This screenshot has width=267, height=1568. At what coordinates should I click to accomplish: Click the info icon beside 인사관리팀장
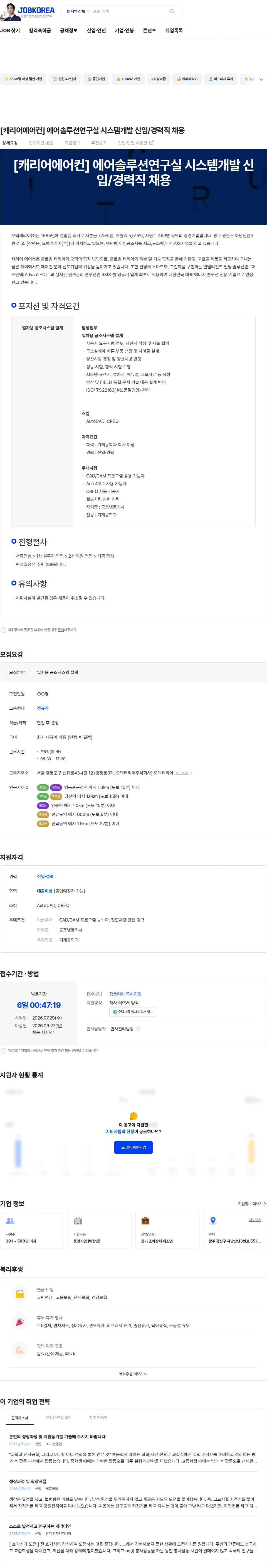(x=138, y=1029)
